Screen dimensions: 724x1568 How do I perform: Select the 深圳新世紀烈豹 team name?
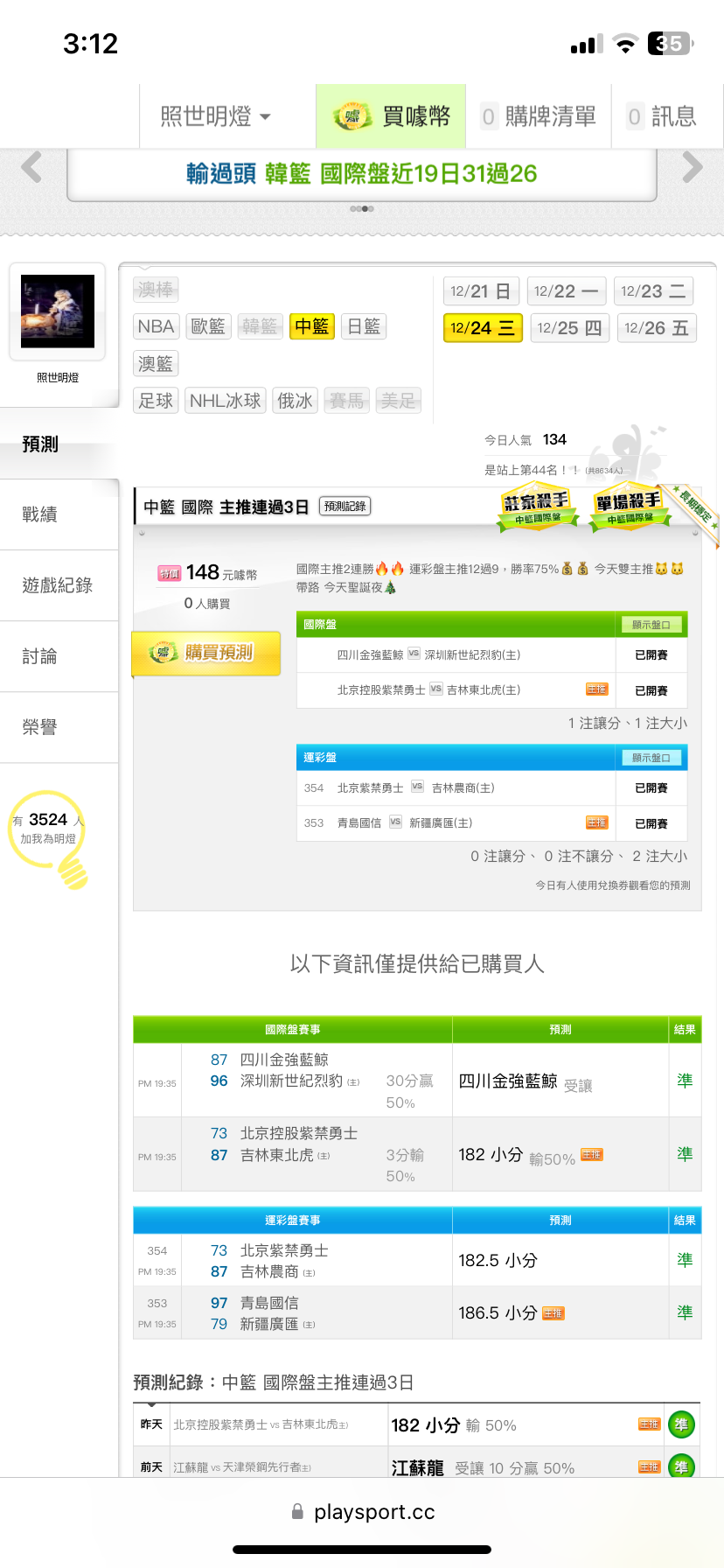[291, 1081]
